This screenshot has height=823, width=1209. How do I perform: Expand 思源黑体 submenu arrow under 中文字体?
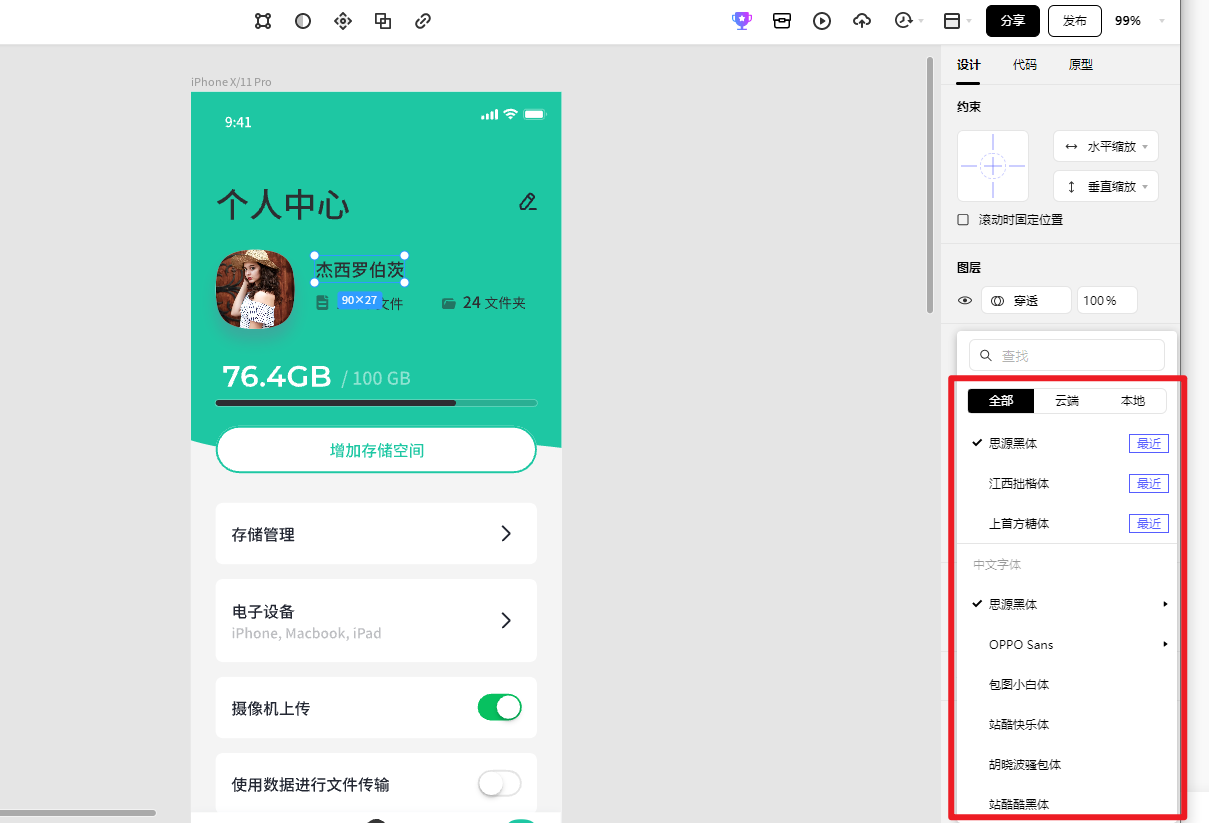pos(1165,604)
